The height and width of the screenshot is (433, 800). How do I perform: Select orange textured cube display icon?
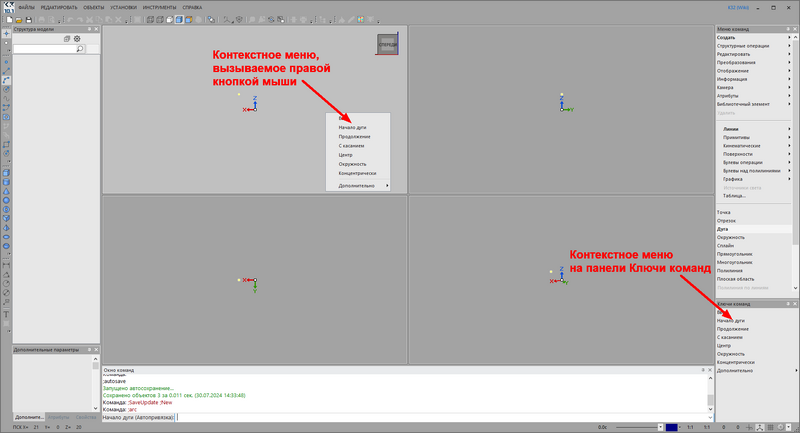189,20
